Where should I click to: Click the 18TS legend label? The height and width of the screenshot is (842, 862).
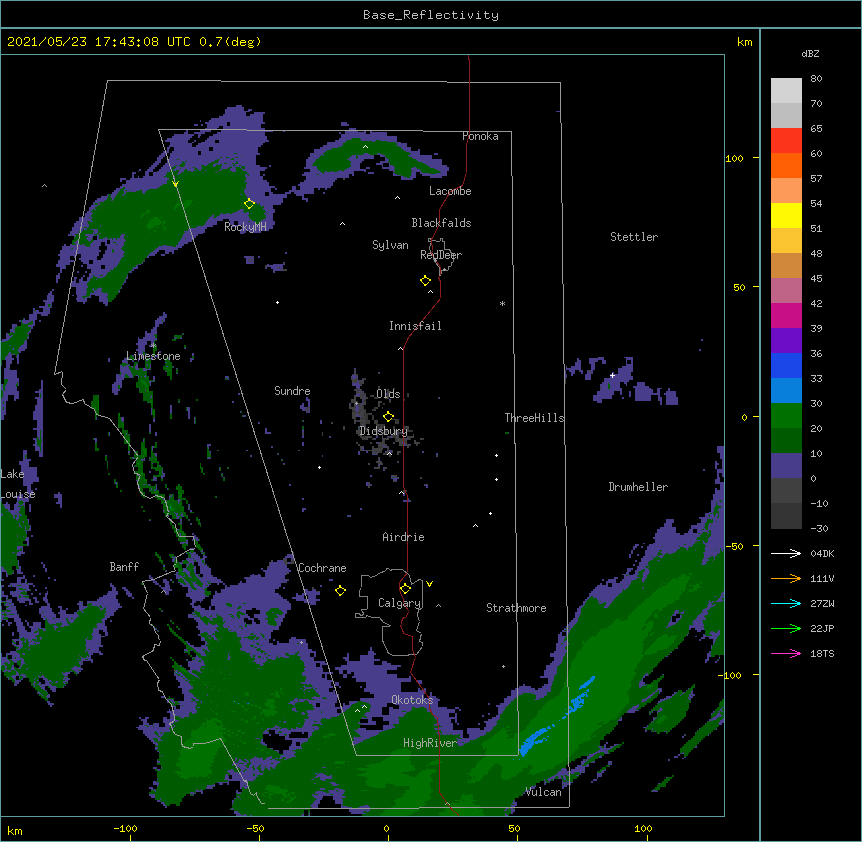pyautogui.click(x=822, y=653)
